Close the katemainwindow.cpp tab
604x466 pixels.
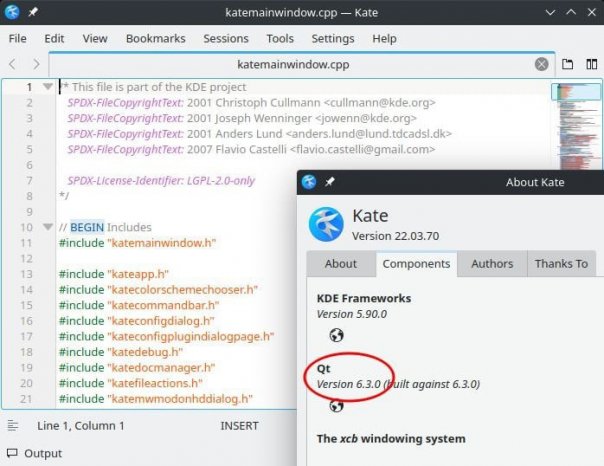click(541, 64)
